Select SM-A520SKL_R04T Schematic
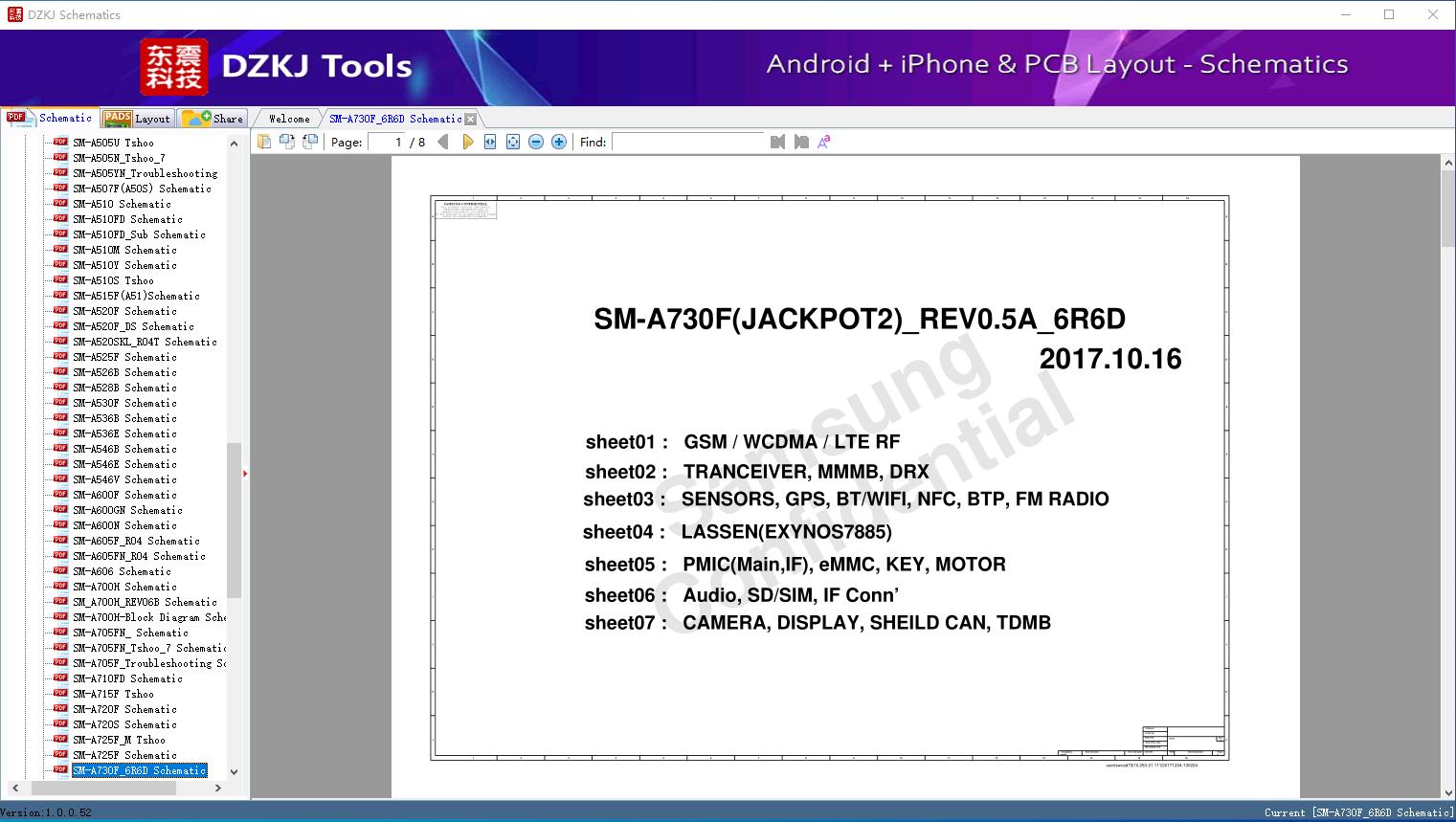 pyautogui.click(x=146, y=342)
